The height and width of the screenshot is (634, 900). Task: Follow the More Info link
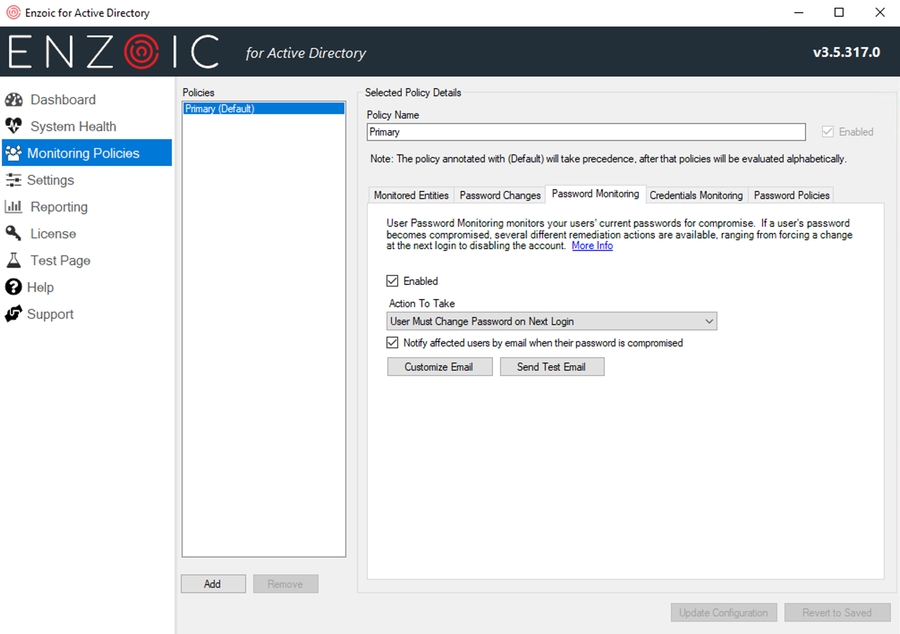pos(592,246)
